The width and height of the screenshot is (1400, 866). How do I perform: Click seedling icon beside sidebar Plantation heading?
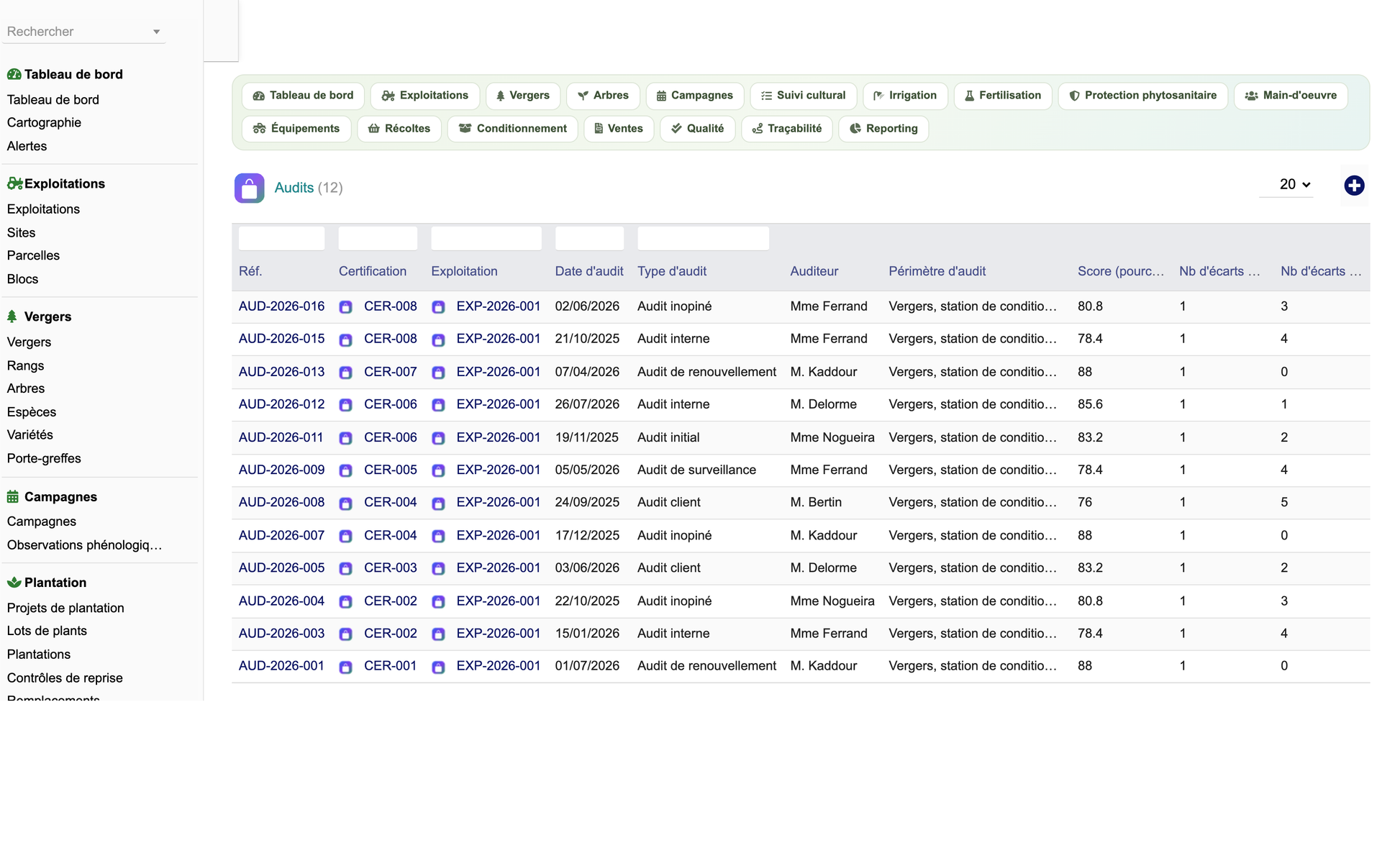click(x=14, y=582)
